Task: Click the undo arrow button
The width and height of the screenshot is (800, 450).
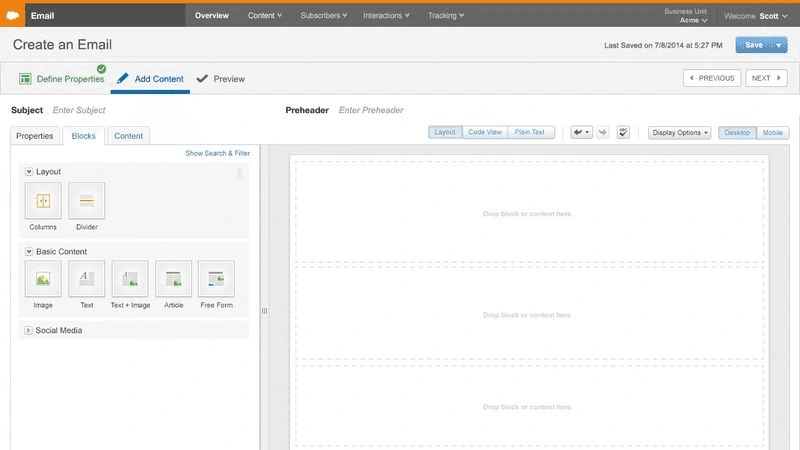Action: (x=581, y=133)
